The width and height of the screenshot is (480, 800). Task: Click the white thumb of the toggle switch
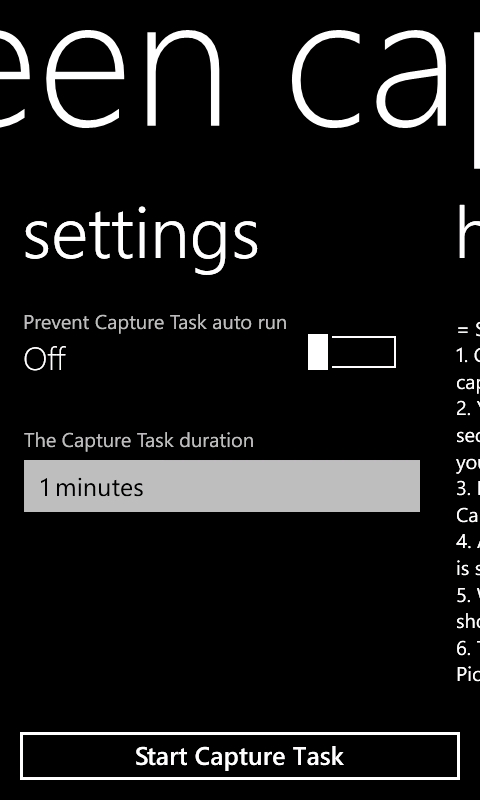tap(318, 353)
